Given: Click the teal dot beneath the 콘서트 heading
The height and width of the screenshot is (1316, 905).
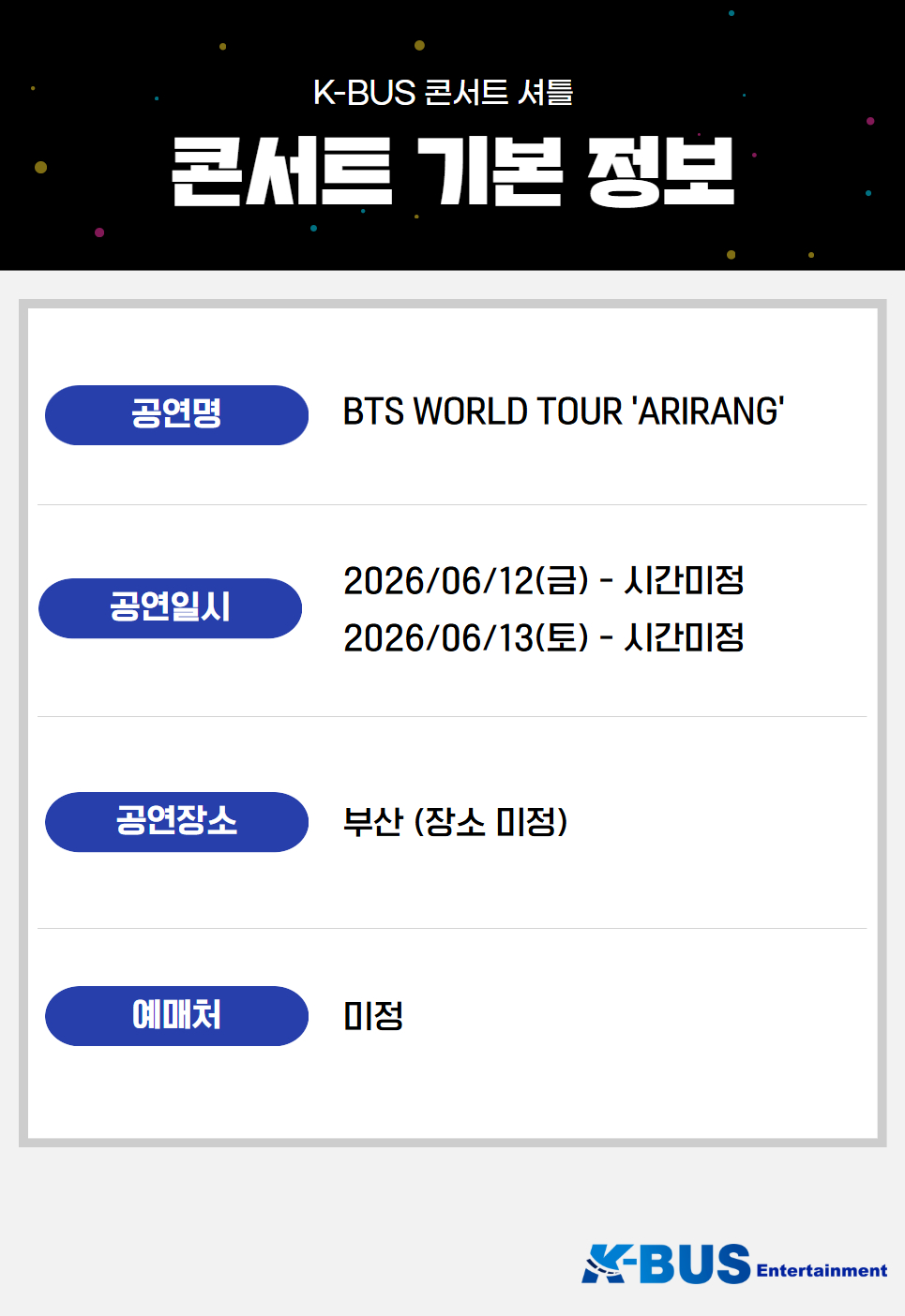Looking at the screenshot, I should click(313, 228).
